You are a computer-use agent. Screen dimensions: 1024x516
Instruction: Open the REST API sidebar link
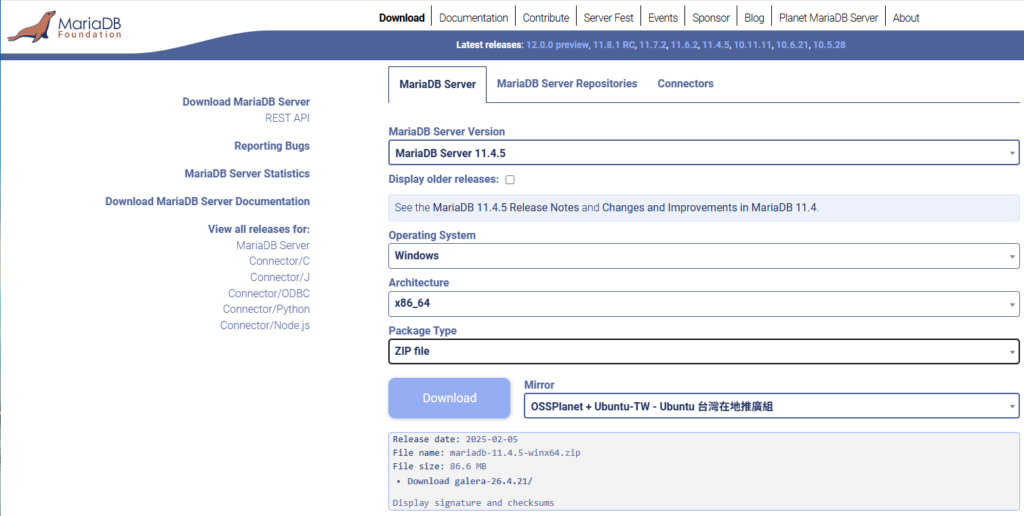click(x=287, y=118)
